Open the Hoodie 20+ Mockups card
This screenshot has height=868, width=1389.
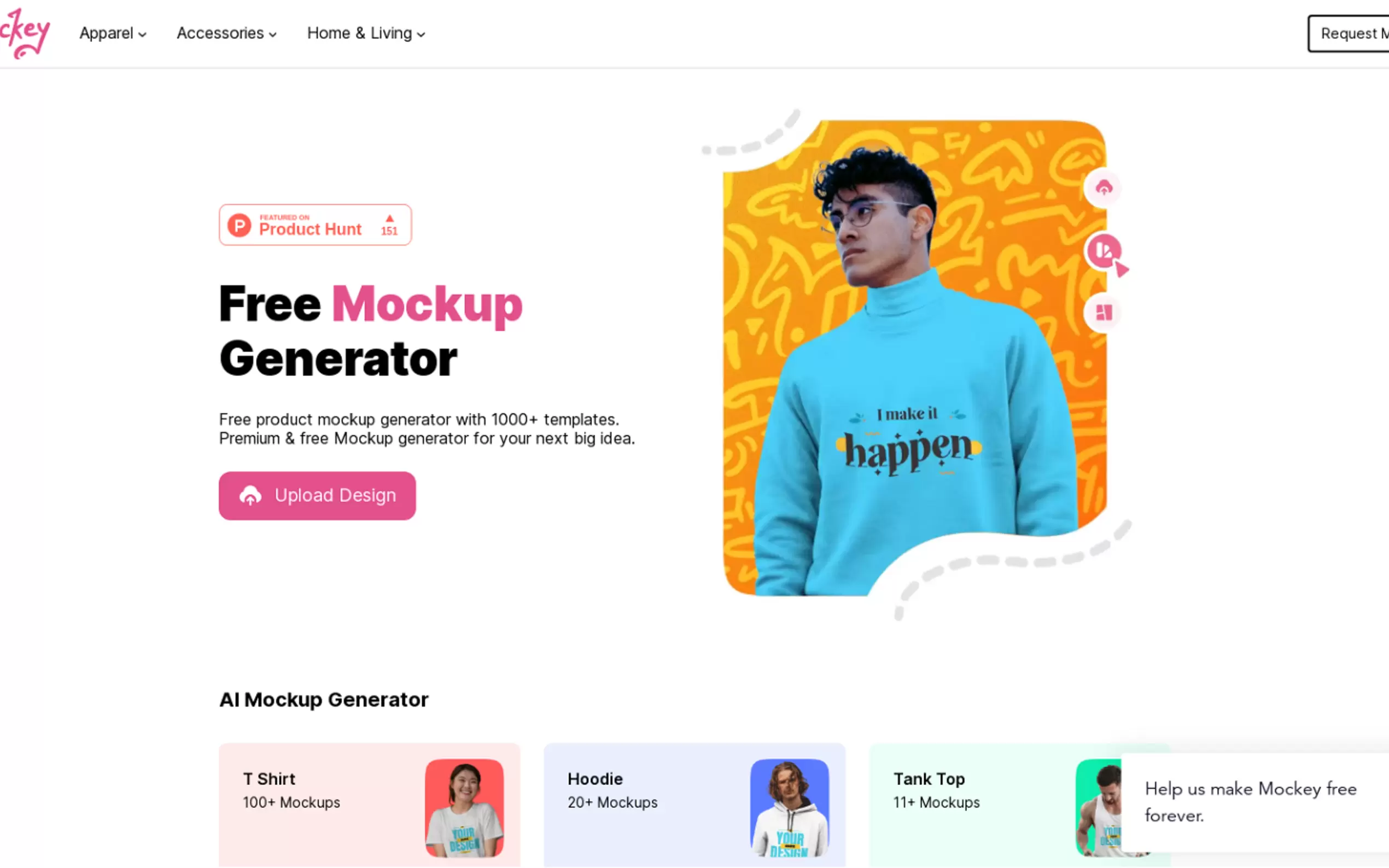(694, 805)
